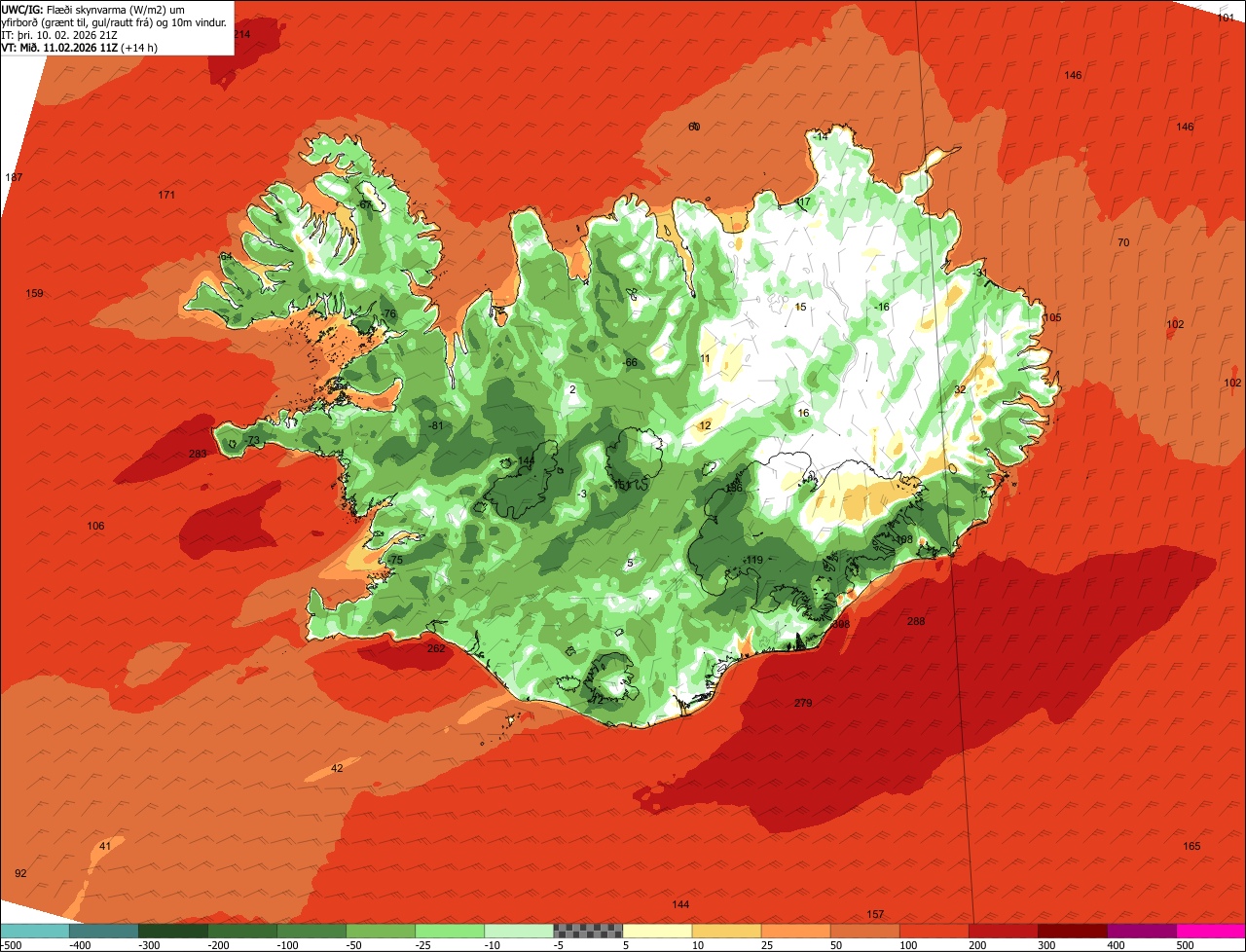Click the 214 value in the dark red patch
The image size is (1246, 952).
tap(241, 34)
